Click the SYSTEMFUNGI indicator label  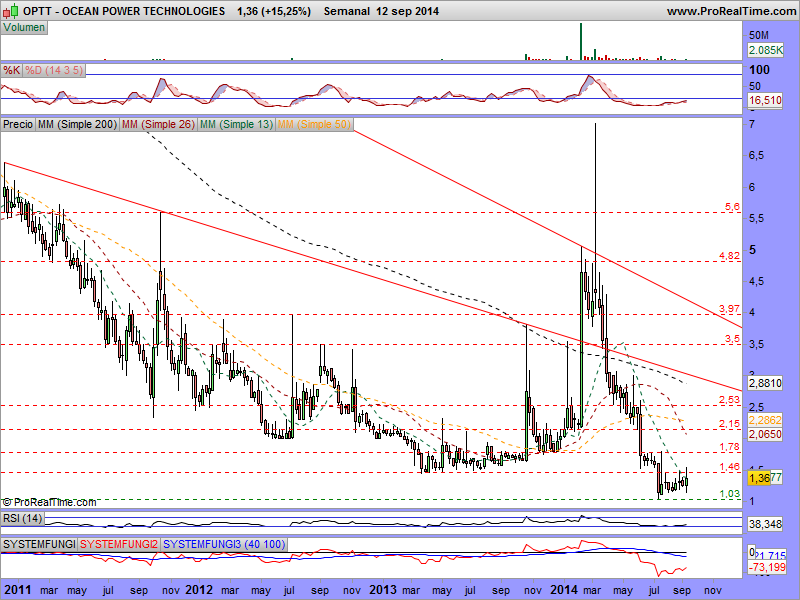tap(39, 544)
